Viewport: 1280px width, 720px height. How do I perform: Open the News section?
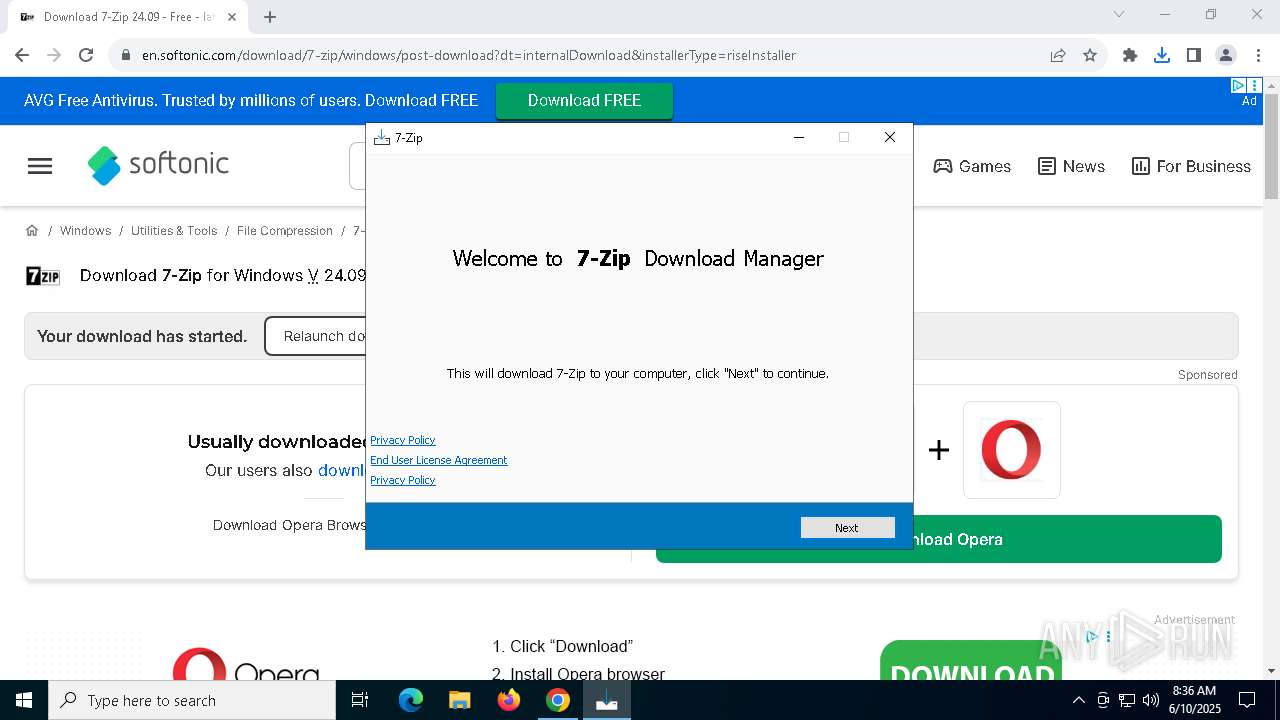[x=1071, y=166]
